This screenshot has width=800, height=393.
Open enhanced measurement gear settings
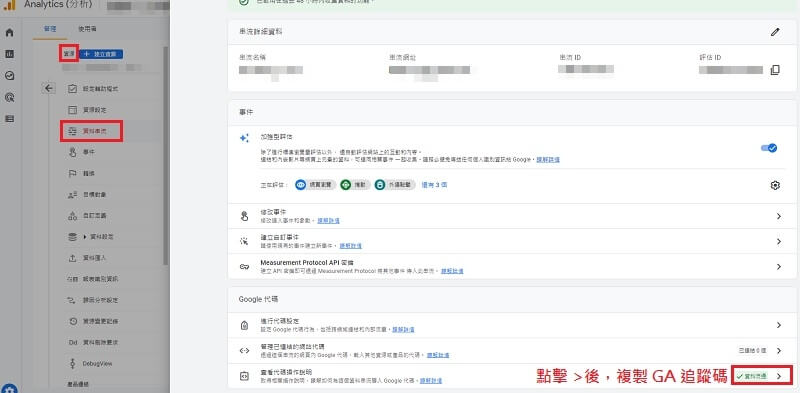click(775, 185)
